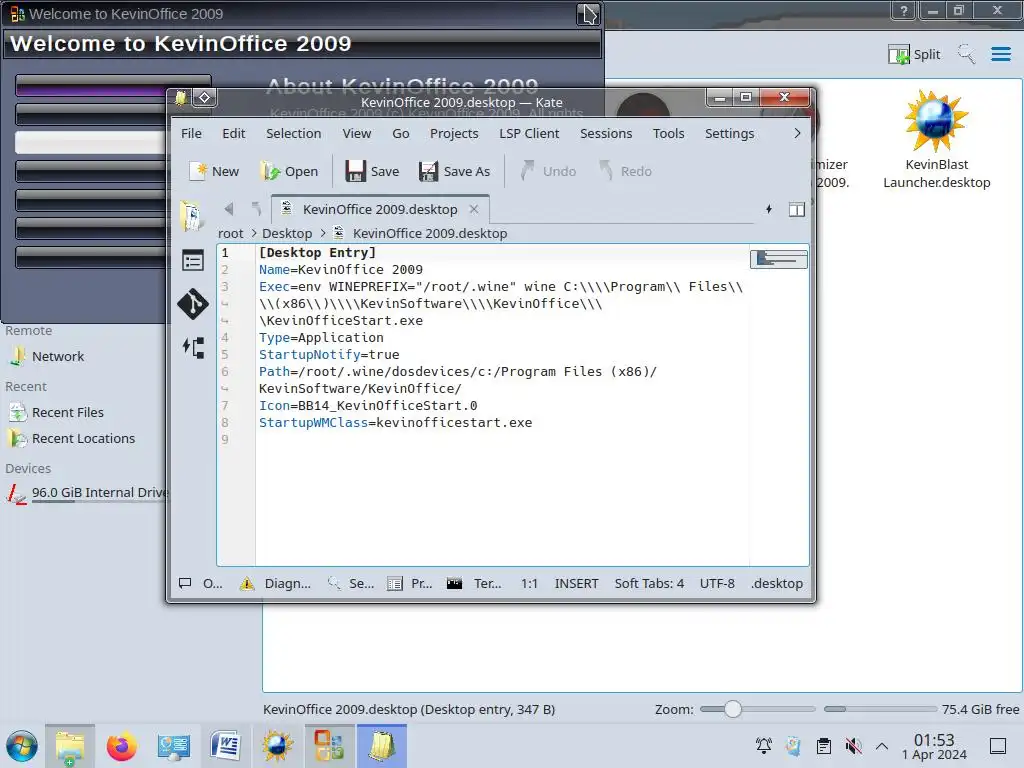The height and width of the screenshot is (768, 1024).
Task: Expand hidden menus with the chevron arrow
Action: pos(797,133)
